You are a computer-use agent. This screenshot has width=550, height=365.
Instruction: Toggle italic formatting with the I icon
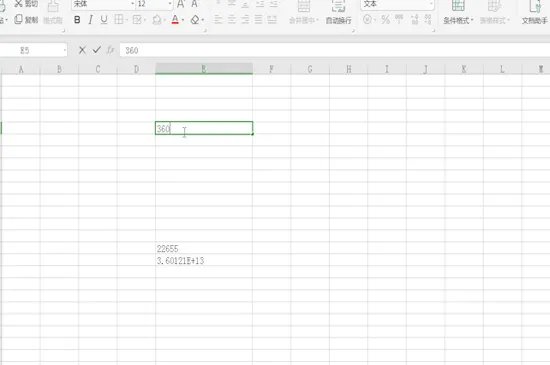[90, 20]
